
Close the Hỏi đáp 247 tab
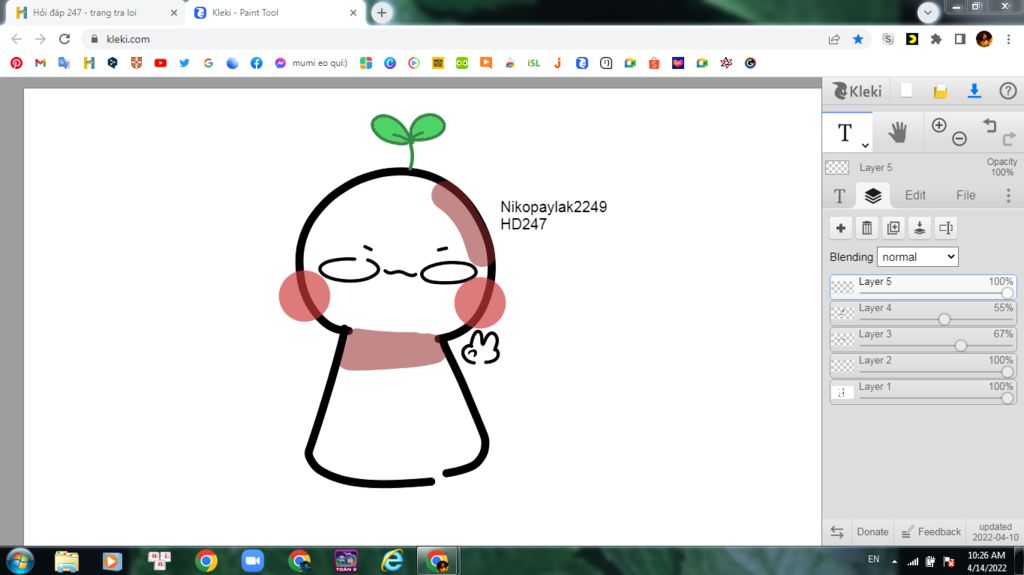174,12
